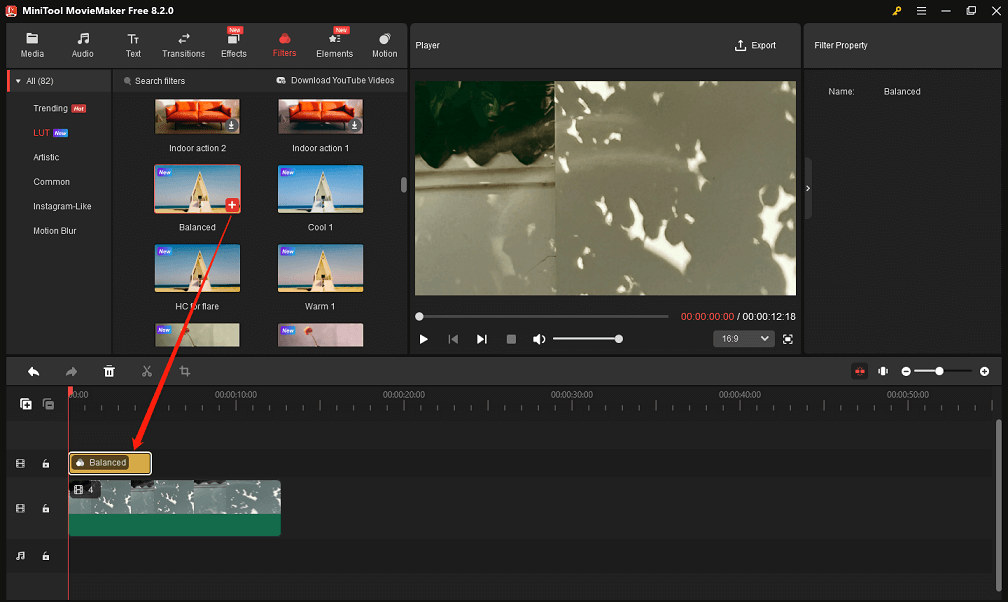The image size is (1008, 602).
Task: Select the Artistic filter category
Action: pyautogui.click(x=46, y=157)
